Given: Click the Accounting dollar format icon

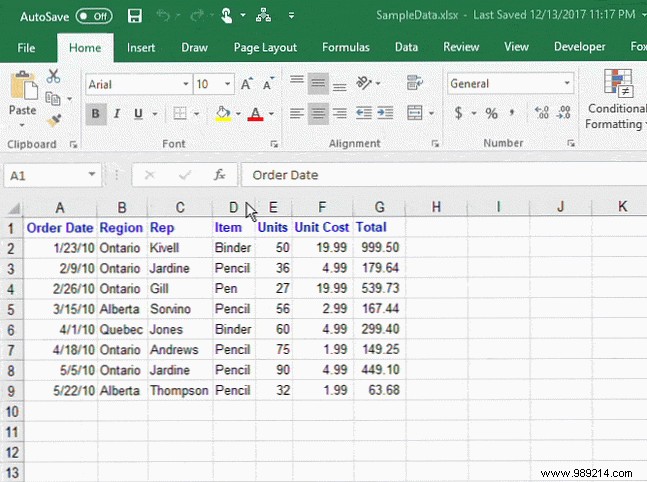Looking at the screenshot, I should click(458, 113).
